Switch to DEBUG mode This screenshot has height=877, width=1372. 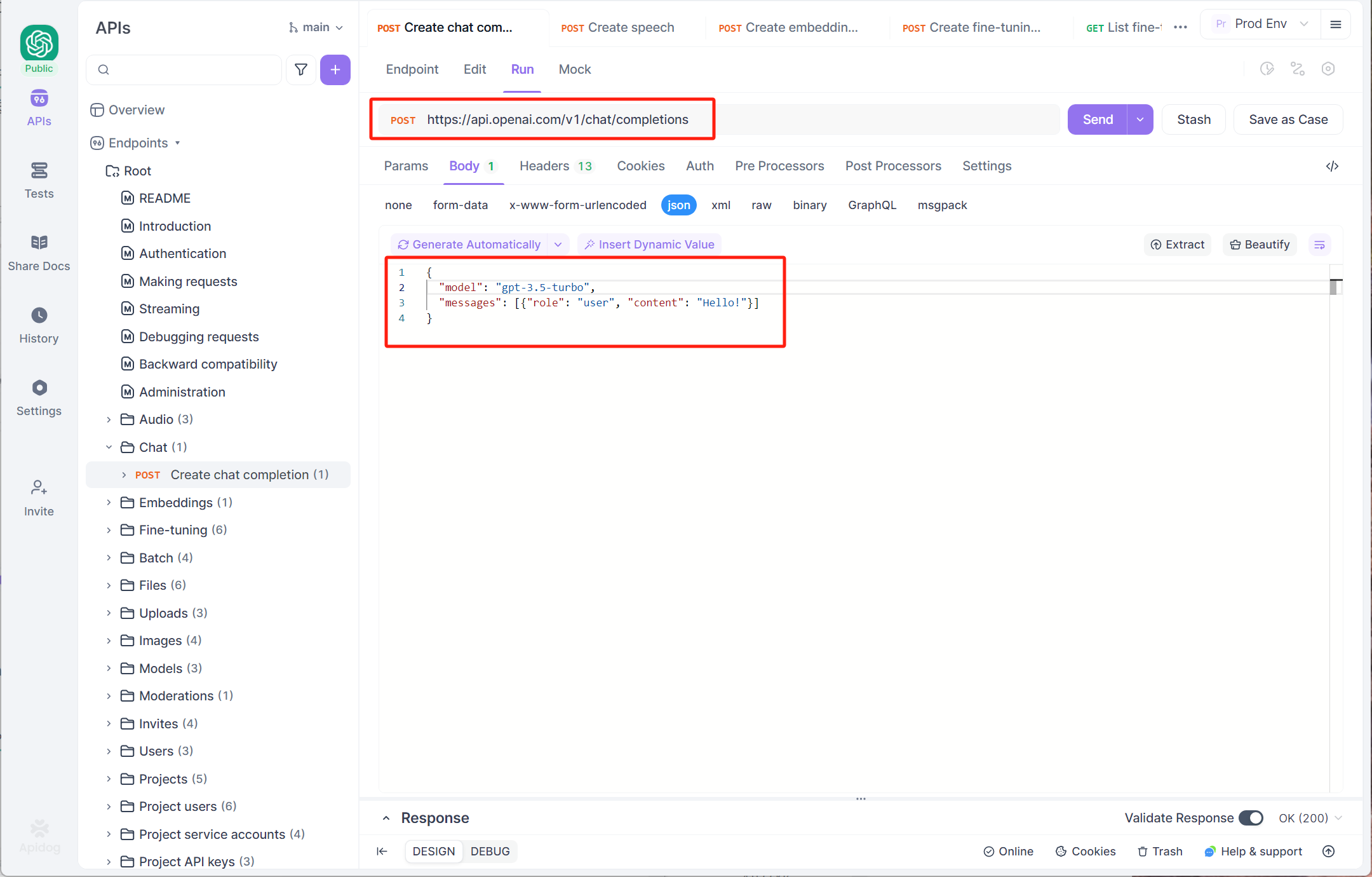pos(490,852)
